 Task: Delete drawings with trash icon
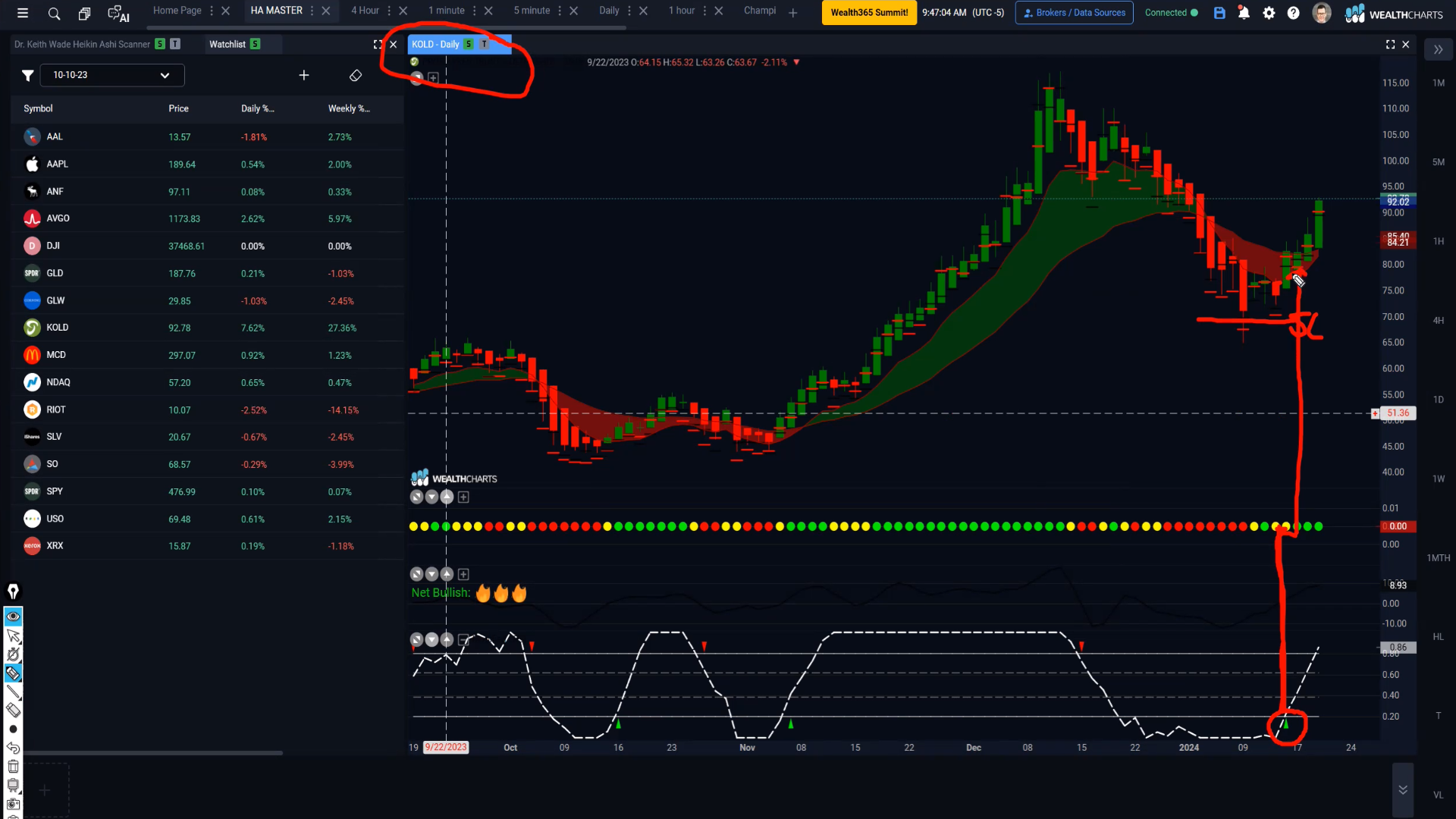tap(13, 767)
